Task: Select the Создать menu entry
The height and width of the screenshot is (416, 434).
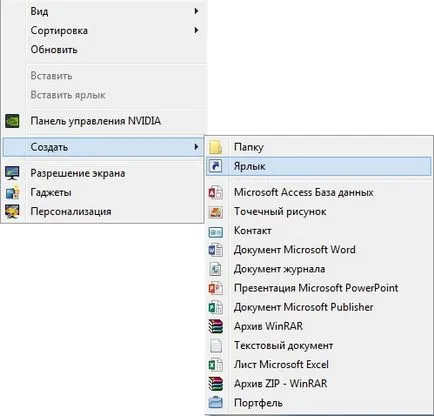Action: pyautogui.click(x=103, y=147)
